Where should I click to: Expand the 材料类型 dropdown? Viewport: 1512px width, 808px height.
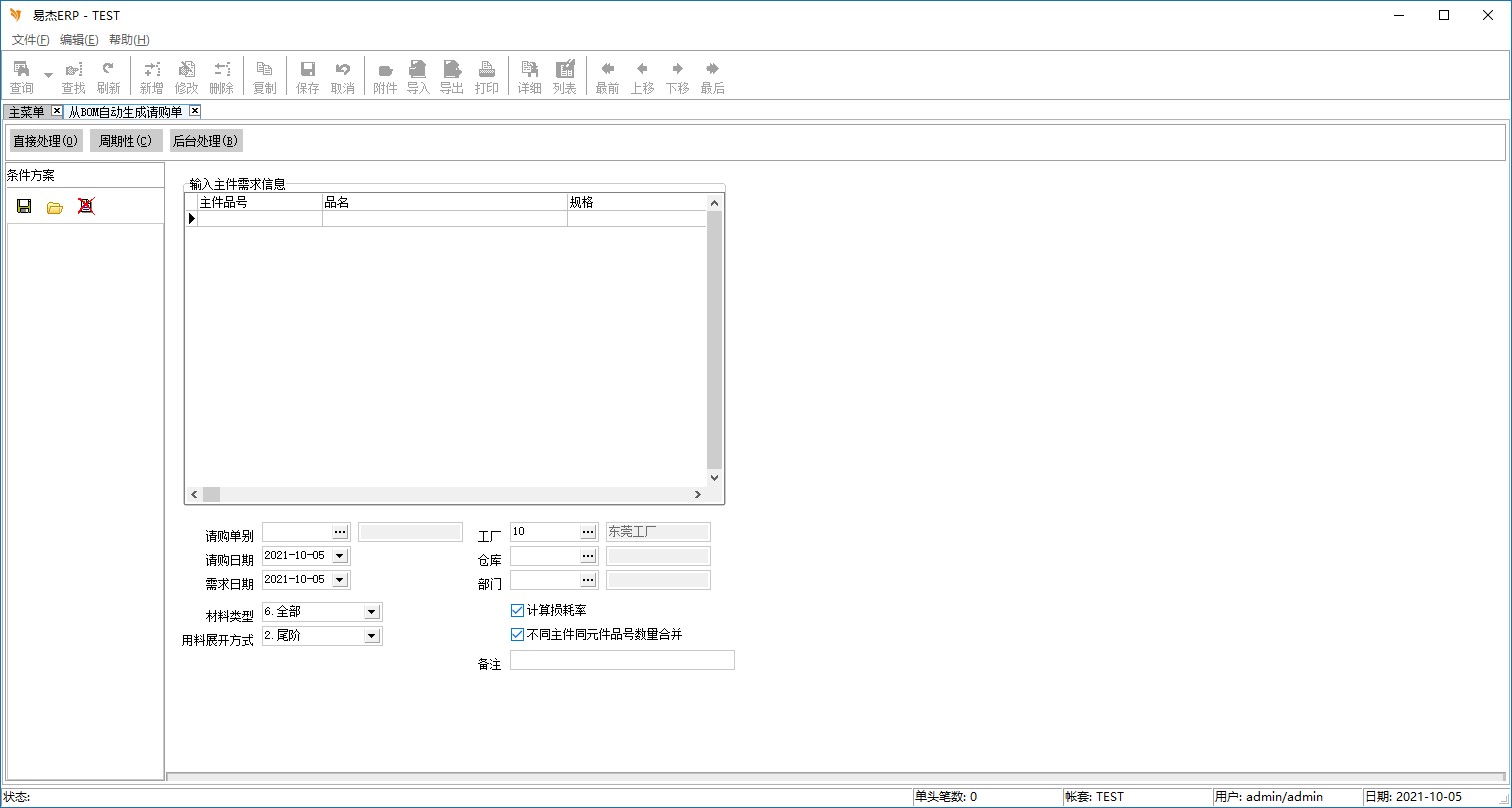[x=371, y=612]
